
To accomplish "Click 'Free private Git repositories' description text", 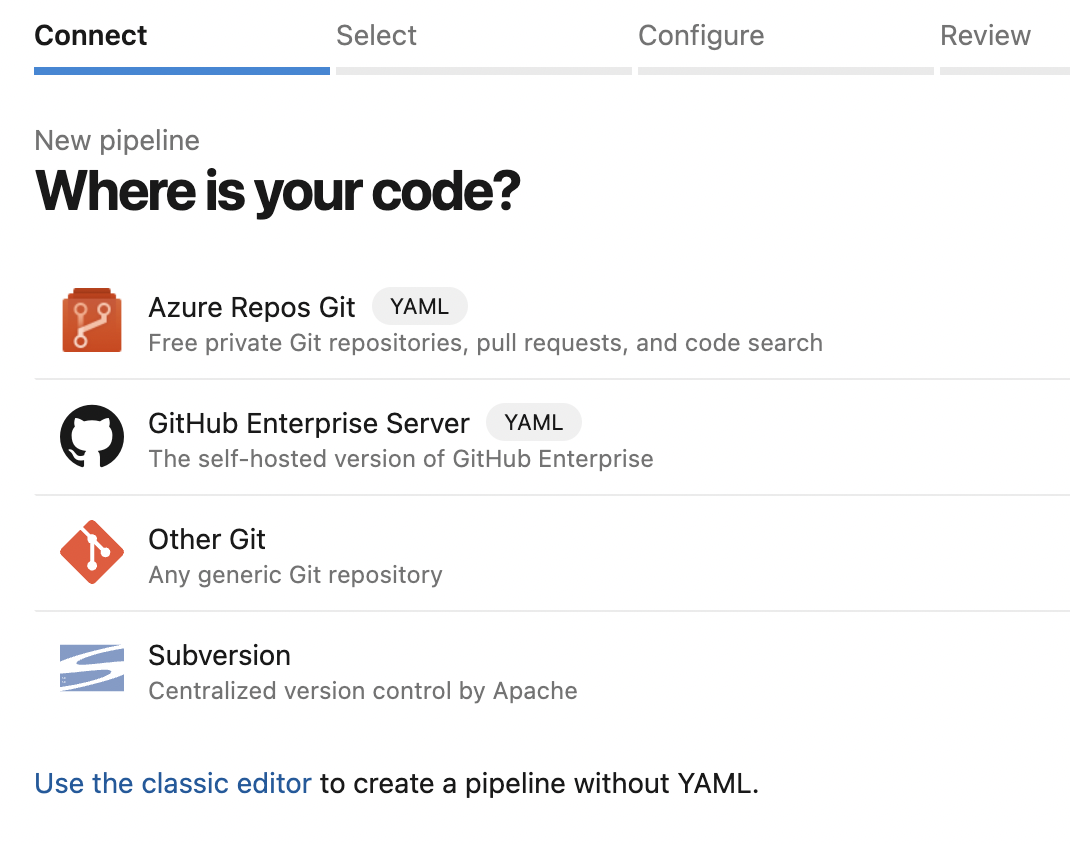I will click(485, 343).
